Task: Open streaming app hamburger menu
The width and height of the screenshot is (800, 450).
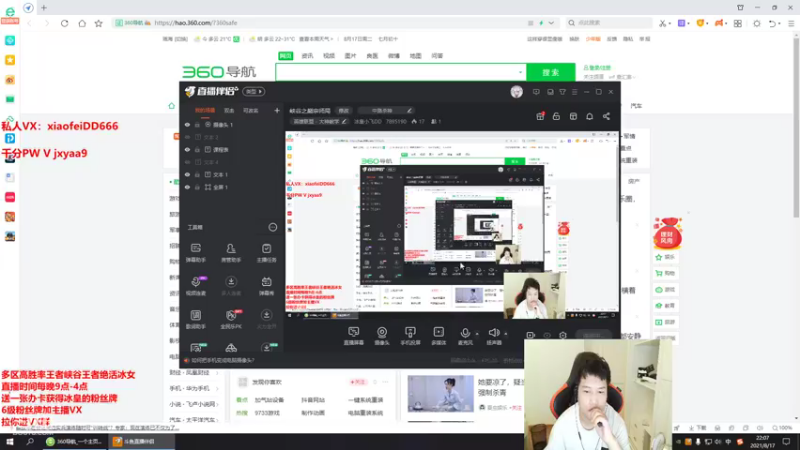Action: point(574,92)
